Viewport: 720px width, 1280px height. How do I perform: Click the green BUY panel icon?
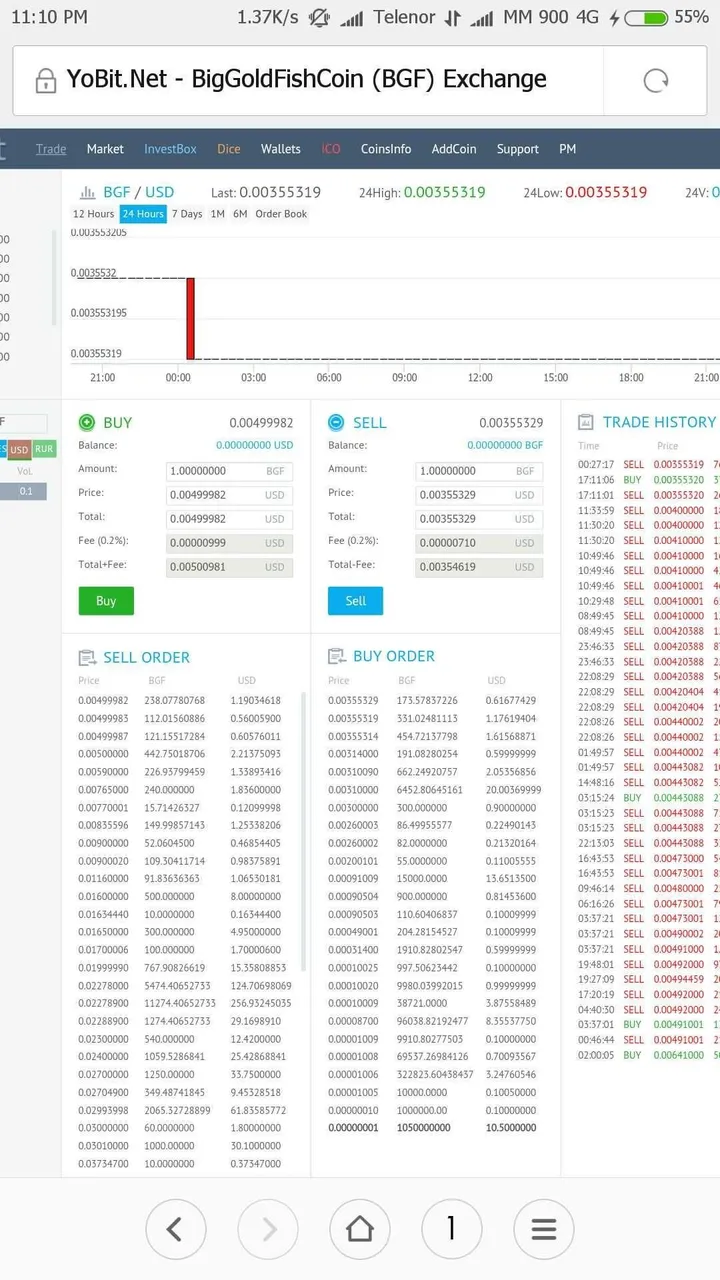click(x=87, y=423)
